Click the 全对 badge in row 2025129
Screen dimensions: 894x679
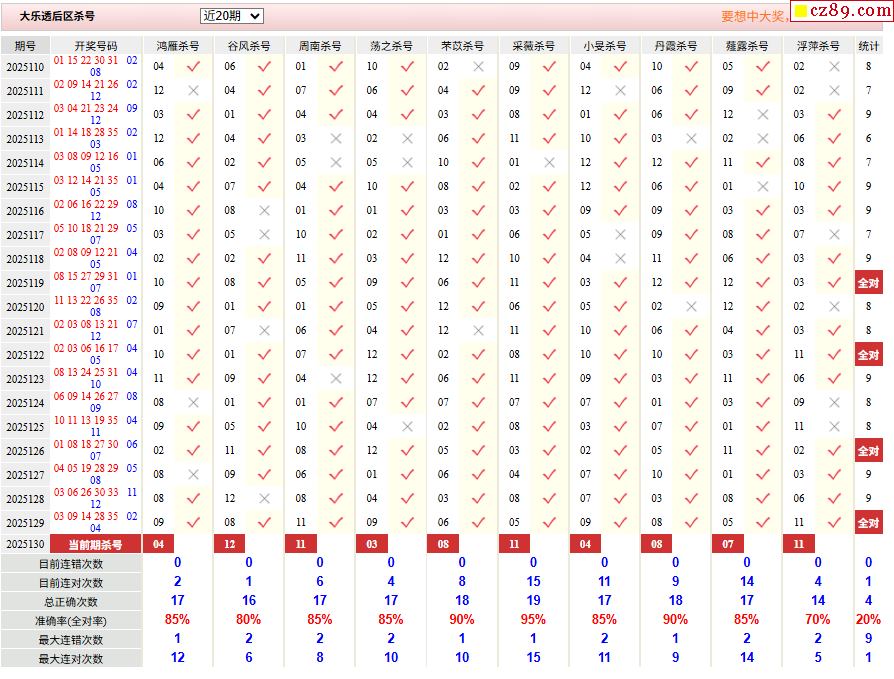pos(868,523)
